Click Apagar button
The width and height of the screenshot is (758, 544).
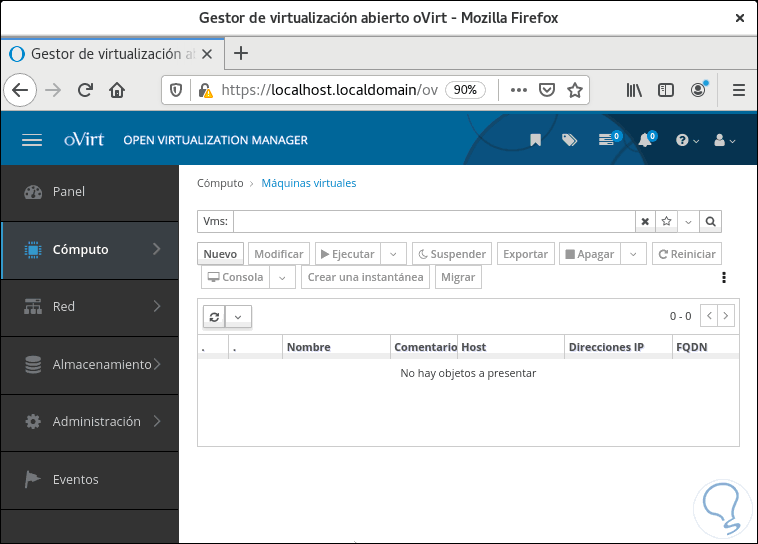point(590,254)
